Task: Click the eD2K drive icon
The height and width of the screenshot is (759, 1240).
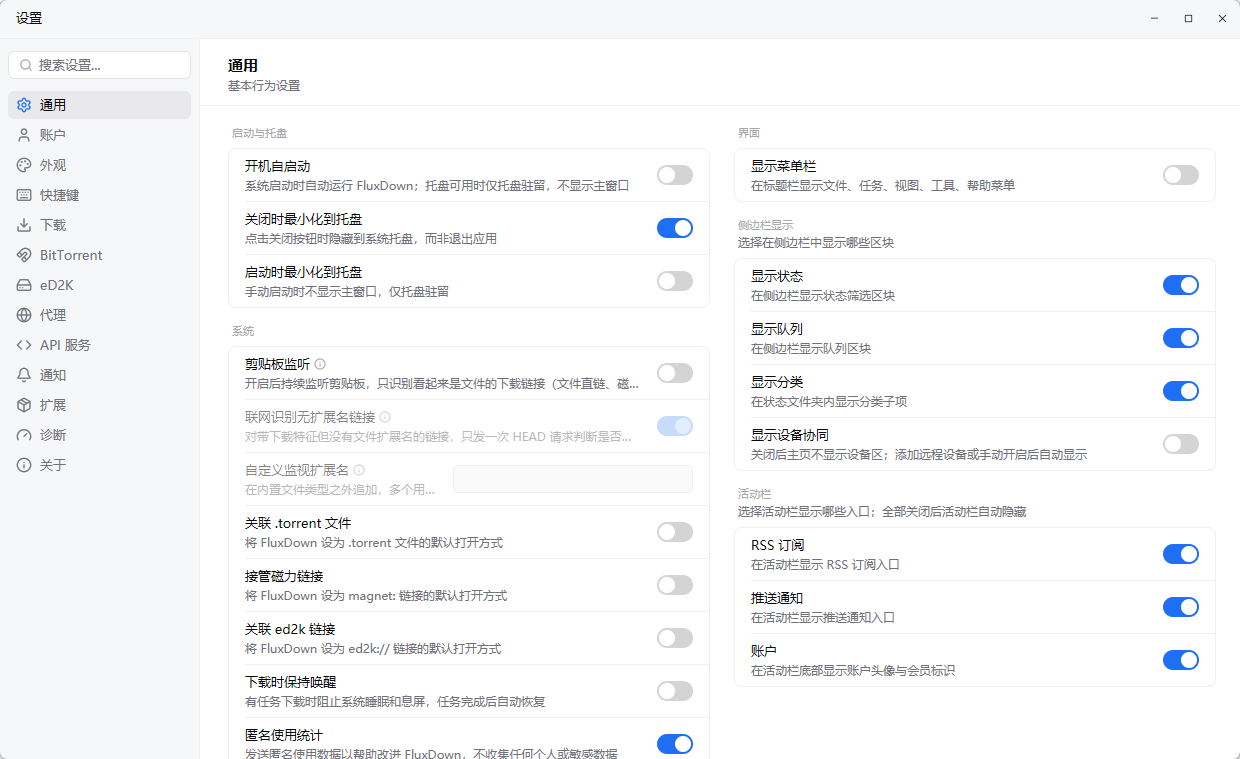Action: point(24,285)
